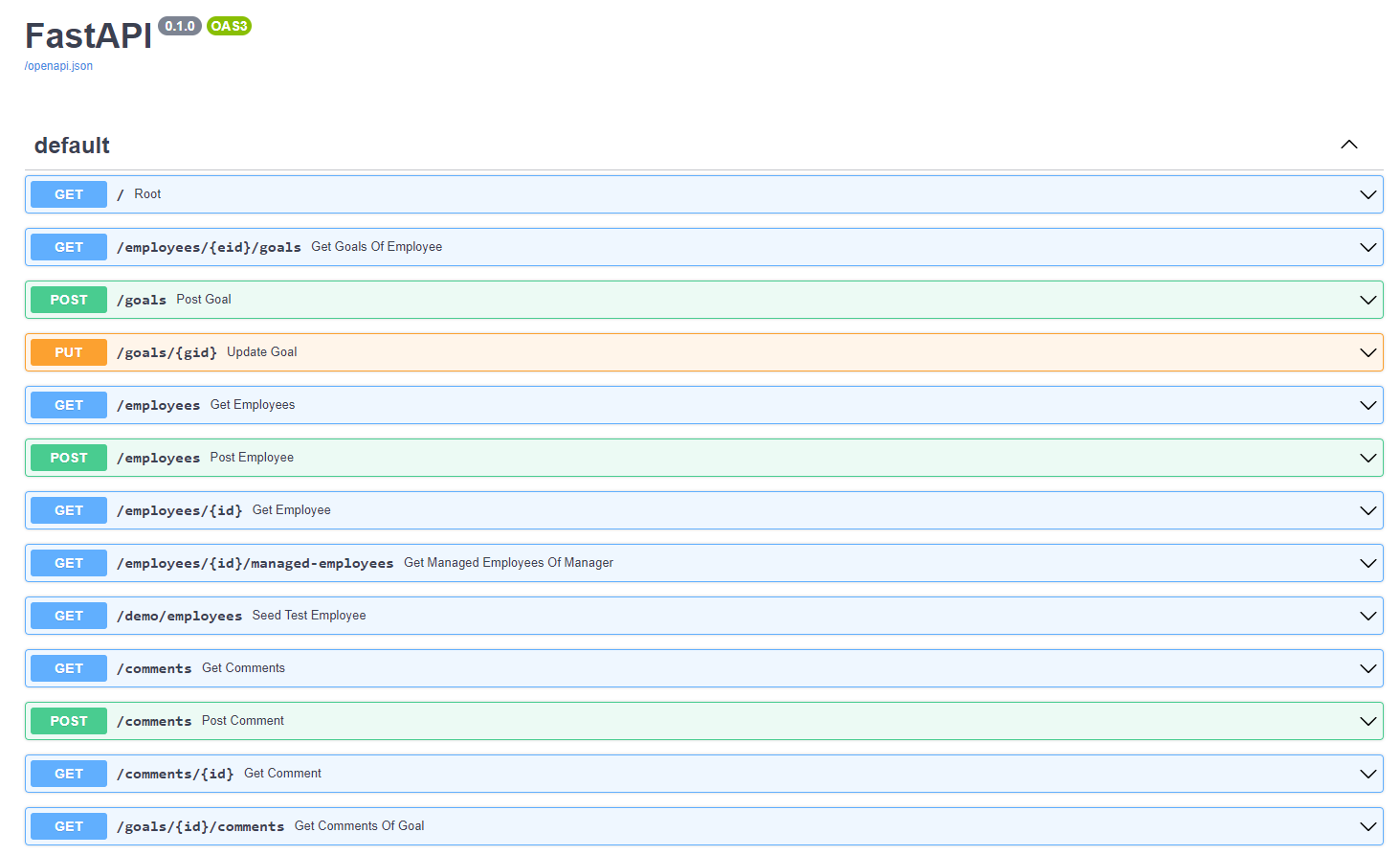Click the FastAPI title
Image resolution: width=1400 pixels, height=855 pixels.
tap(88, 36)
